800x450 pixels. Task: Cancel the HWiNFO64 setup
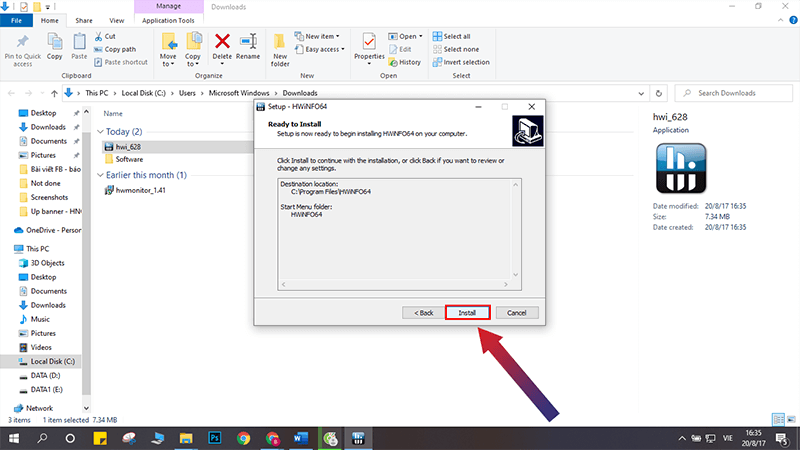point(516,313)
